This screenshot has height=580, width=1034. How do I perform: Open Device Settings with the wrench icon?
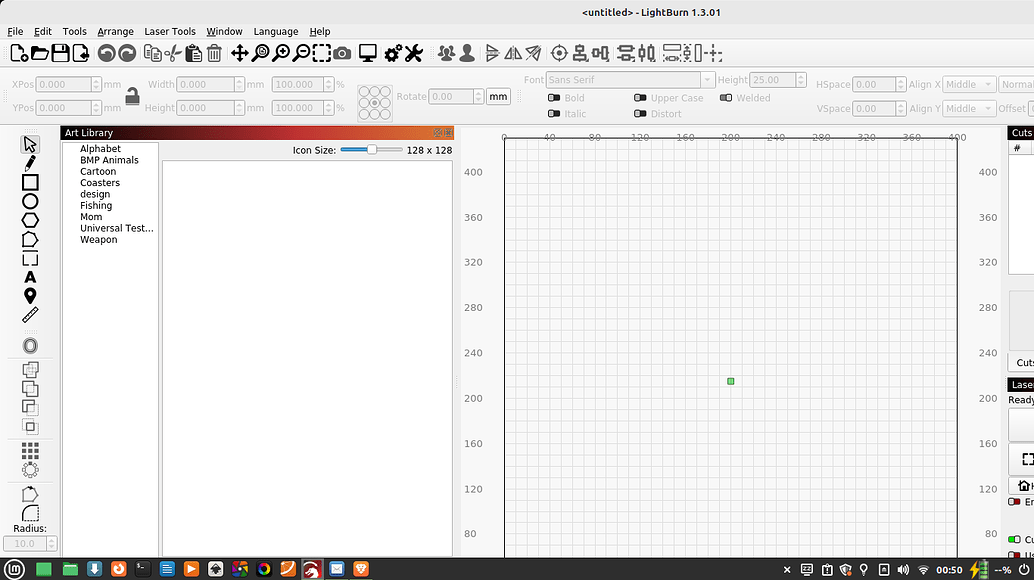[x=414, y=52]
